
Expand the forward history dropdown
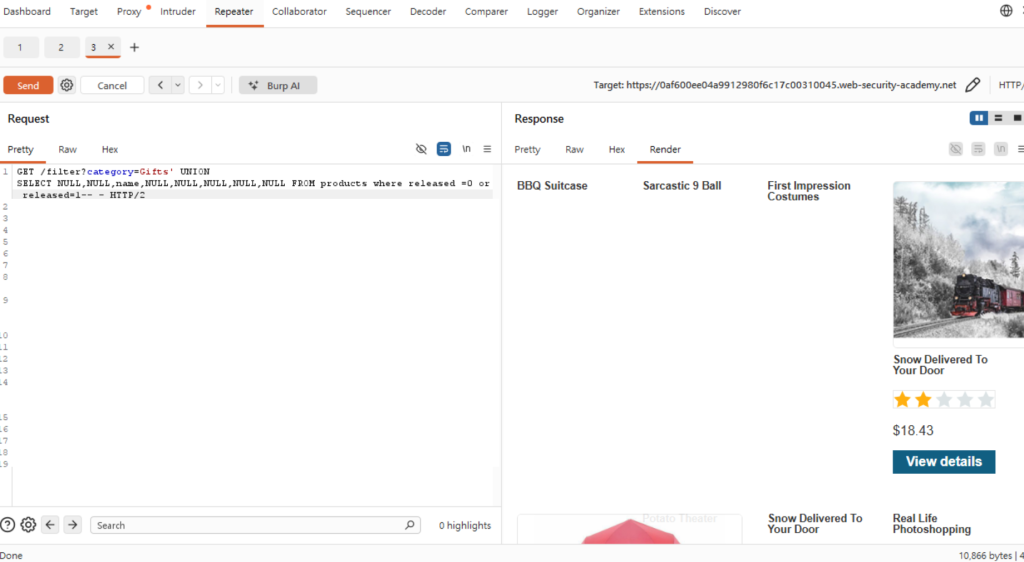tap(218, 85)
